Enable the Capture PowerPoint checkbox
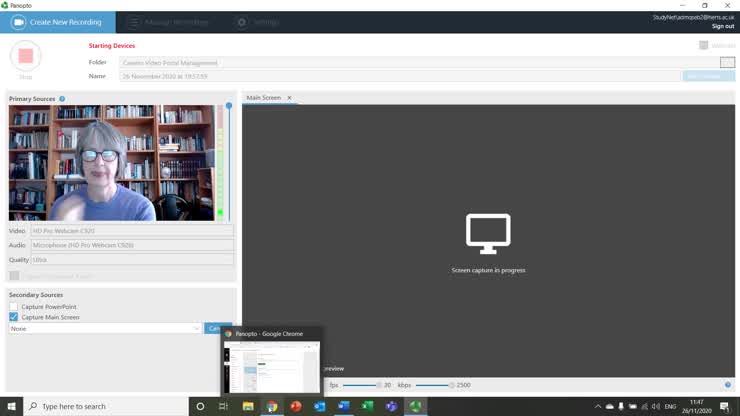Viewport: 740px width, 416px height. pyautogui.click(x=14, y=307)
